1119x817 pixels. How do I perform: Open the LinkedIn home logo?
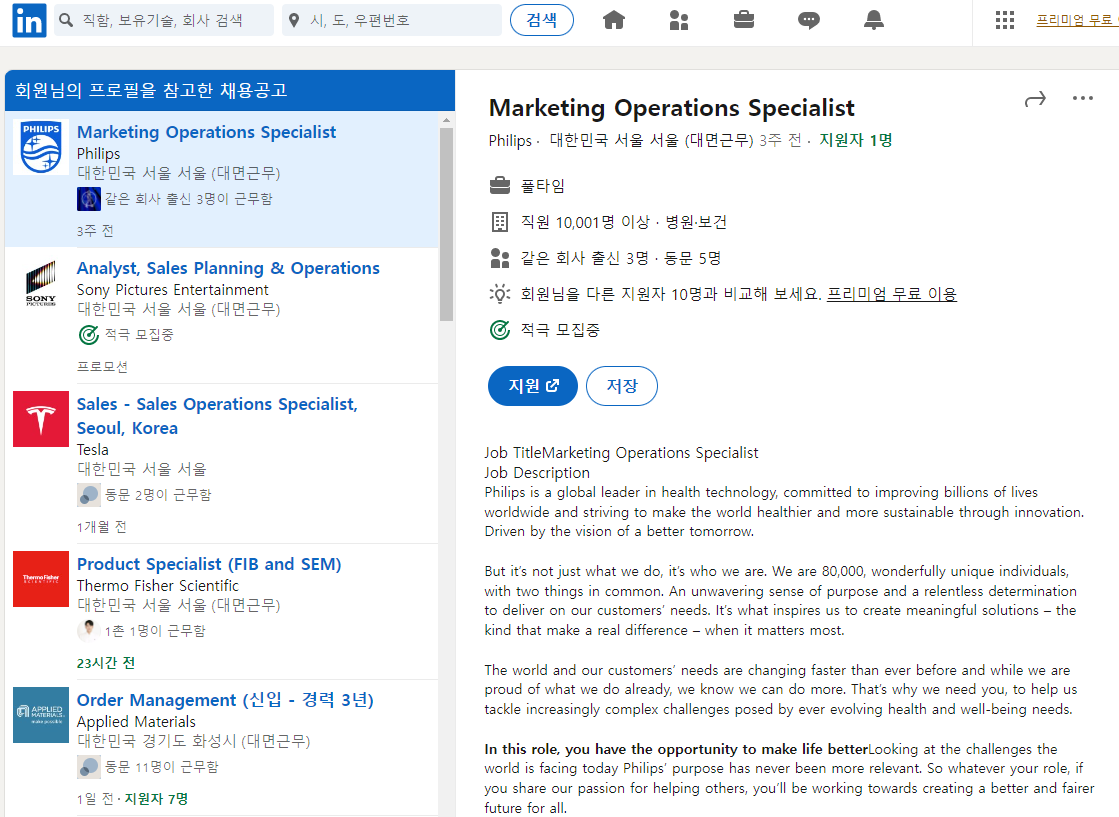click(29, 20)
